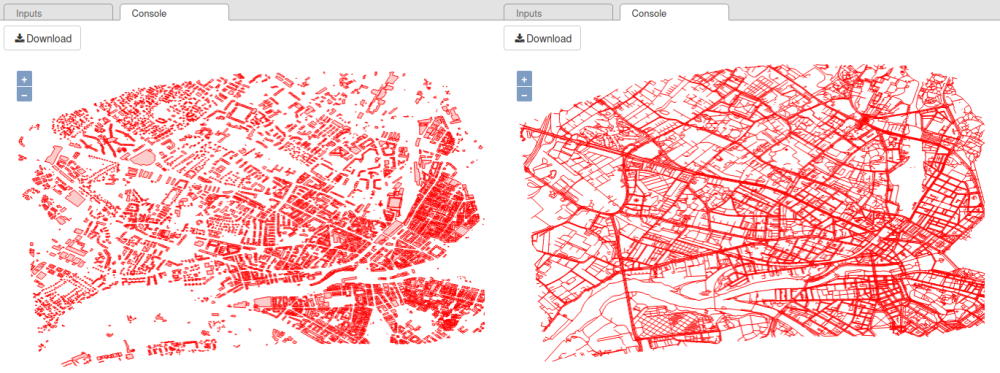Select the Console tab in right panel
The height and width of the screenshot is (373, 1000).
coord(673,13)
